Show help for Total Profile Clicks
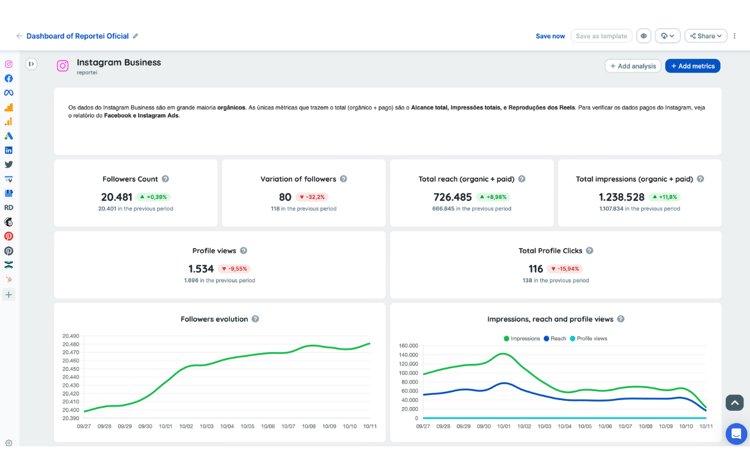This screenshot has height=468, width=750. tap(590, 251)
